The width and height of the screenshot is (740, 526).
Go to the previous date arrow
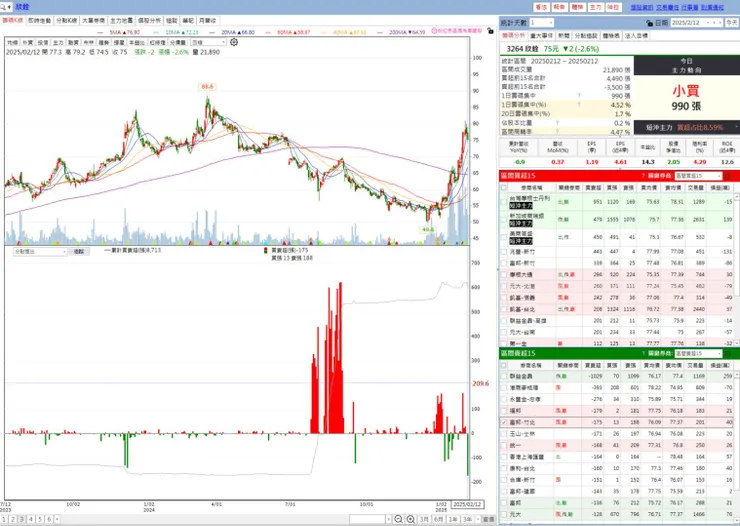(714, 23)
